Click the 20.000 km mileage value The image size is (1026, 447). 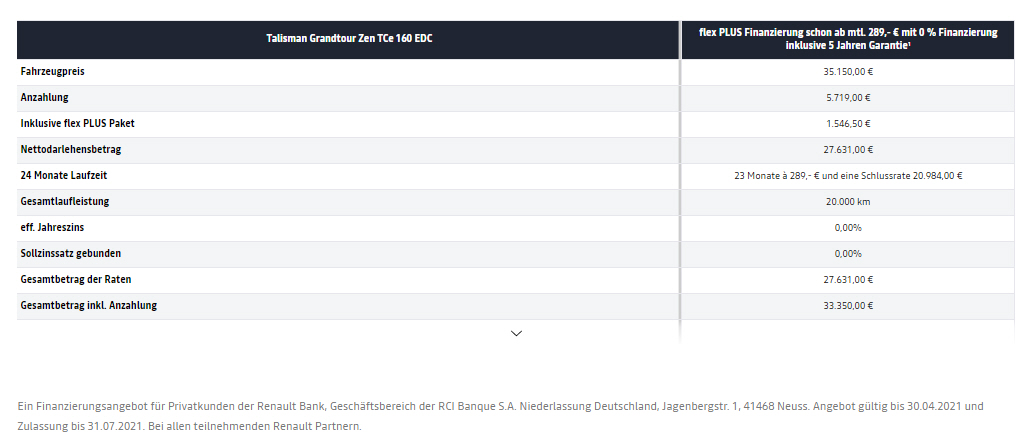[x=847, y=202]
